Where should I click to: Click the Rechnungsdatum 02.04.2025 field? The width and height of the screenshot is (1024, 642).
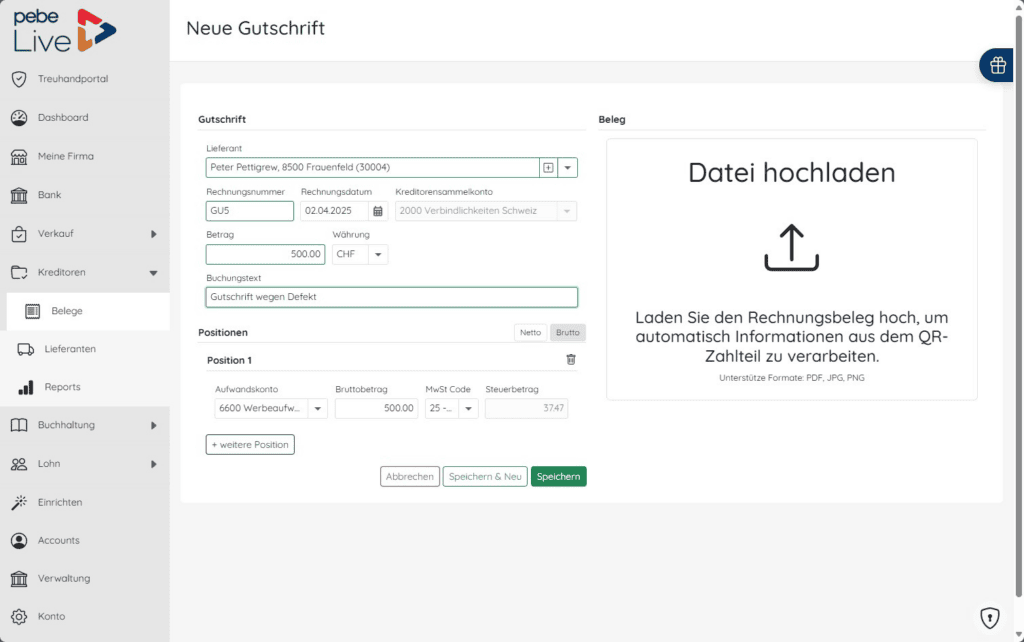[x=335, y=211]
